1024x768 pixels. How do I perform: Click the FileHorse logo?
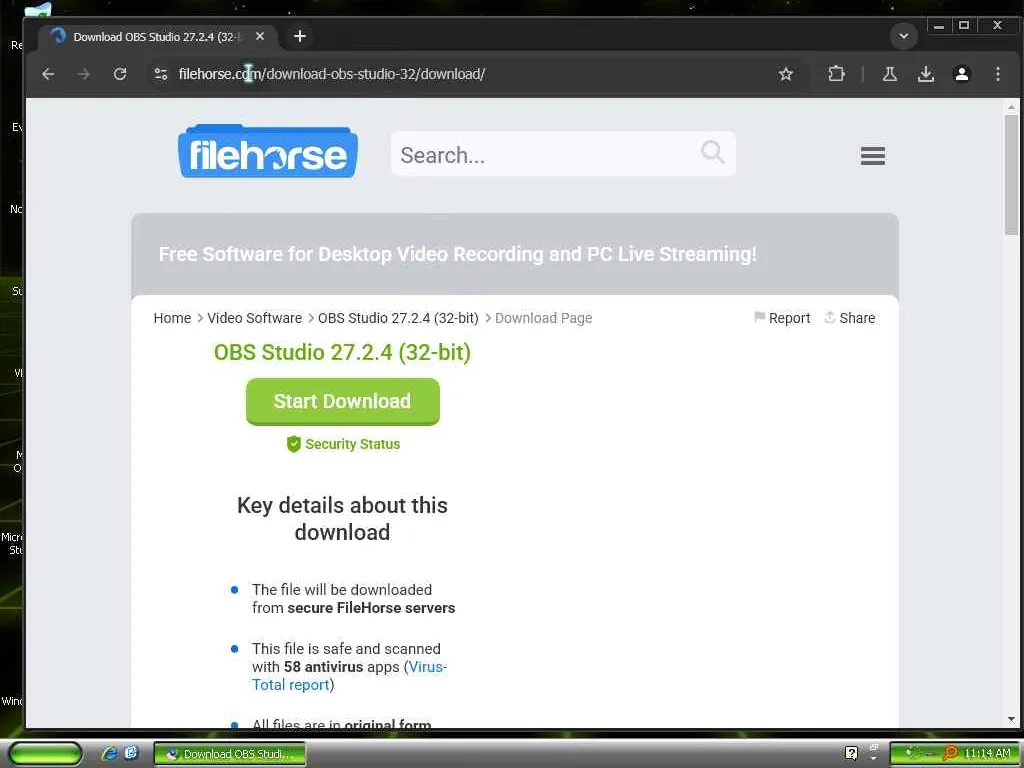[268, 152]
